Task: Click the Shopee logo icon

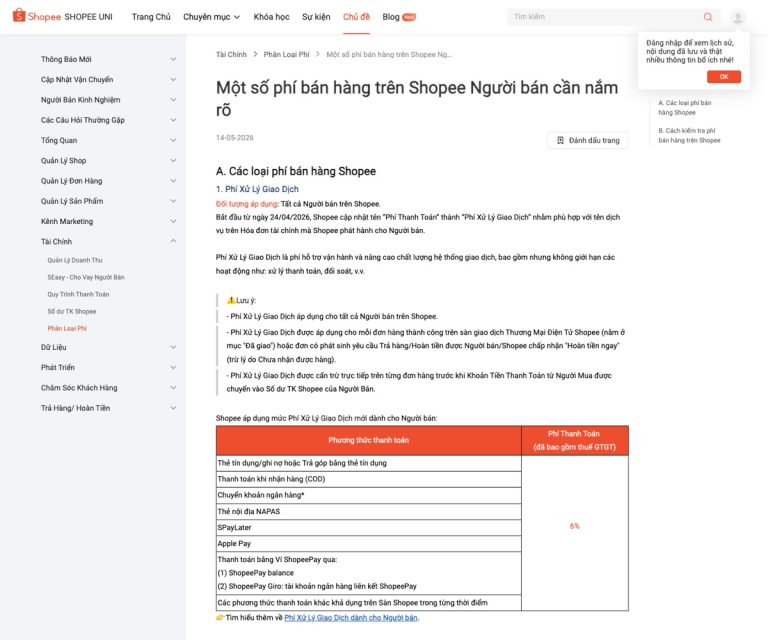Action: tap(19, 15)
